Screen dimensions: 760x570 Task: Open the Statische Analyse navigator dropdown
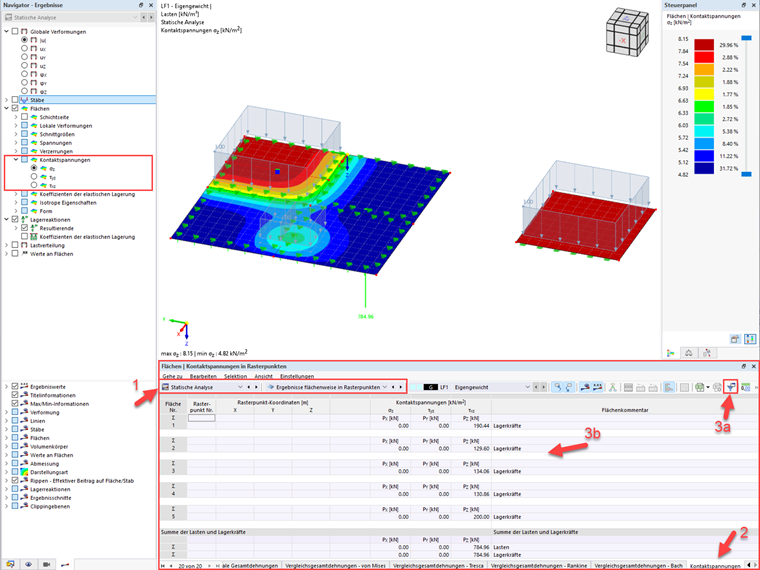pos(71,17)
